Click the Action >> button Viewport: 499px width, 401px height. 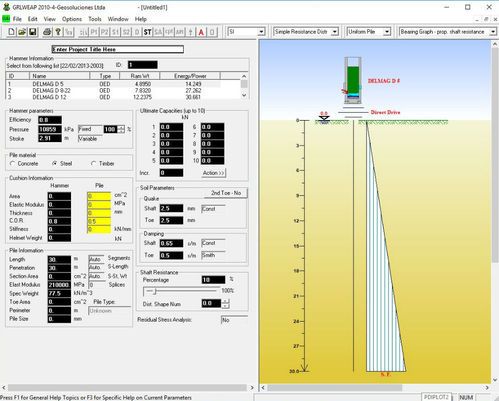214,173
